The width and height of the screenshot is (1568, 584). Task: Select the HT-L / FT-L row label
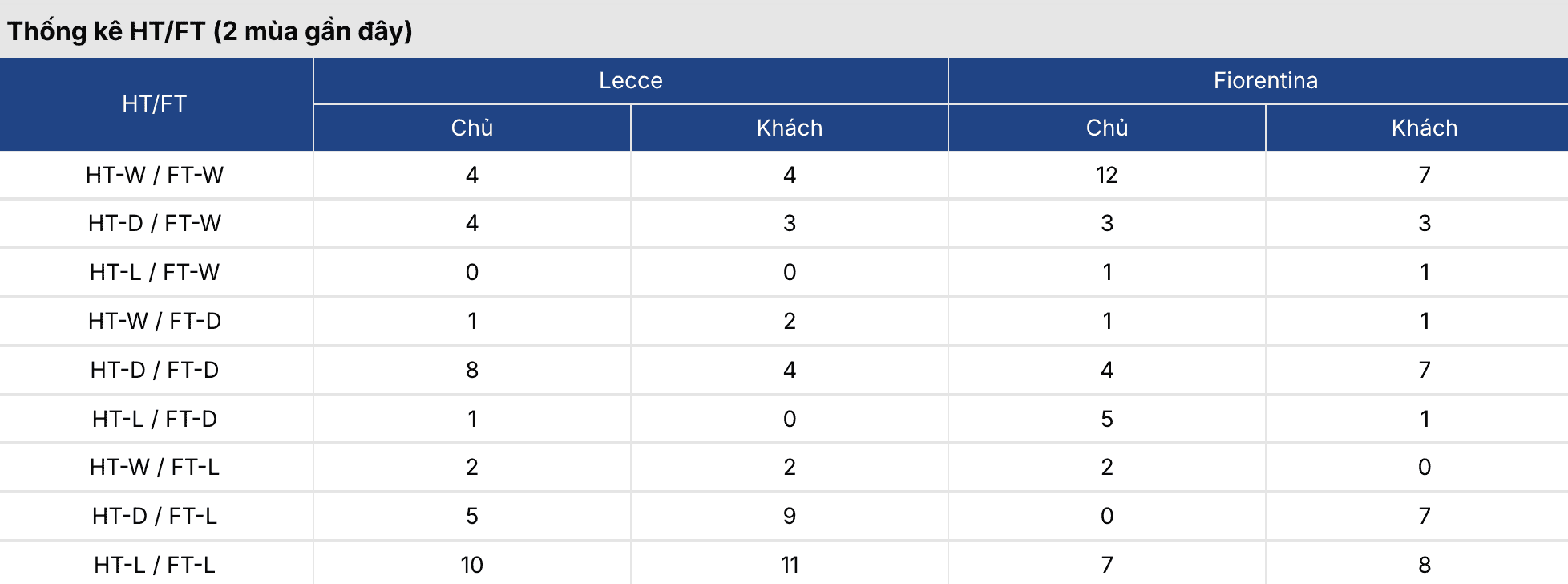(x=155, y=565)
